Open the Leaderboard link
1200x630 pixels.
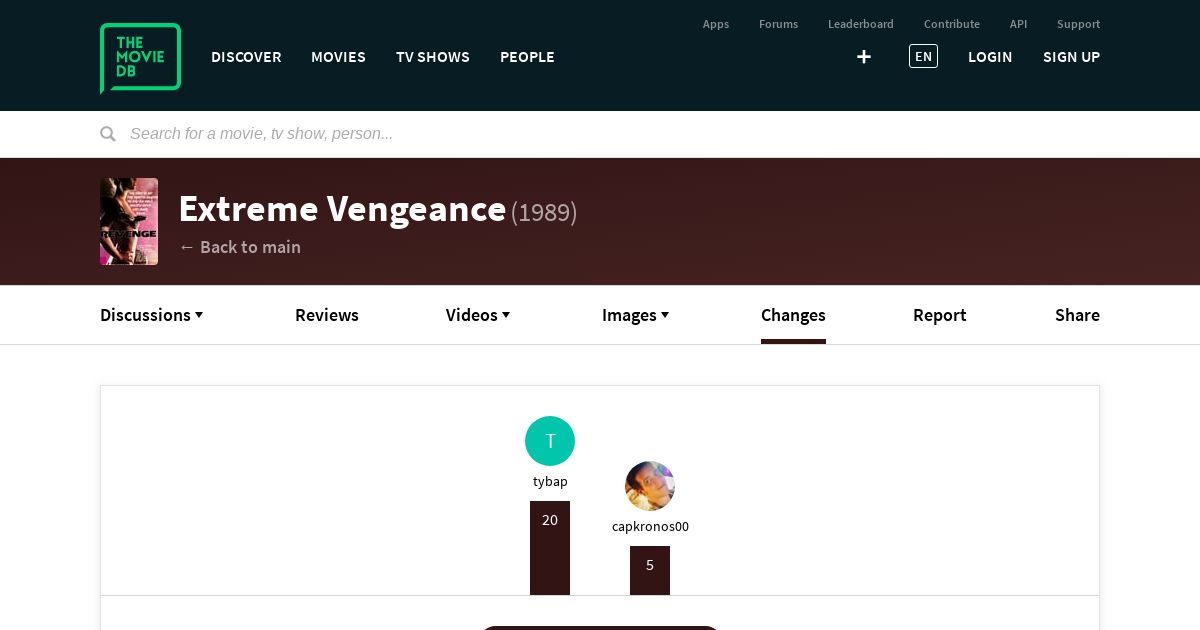[x=861, y=24]
